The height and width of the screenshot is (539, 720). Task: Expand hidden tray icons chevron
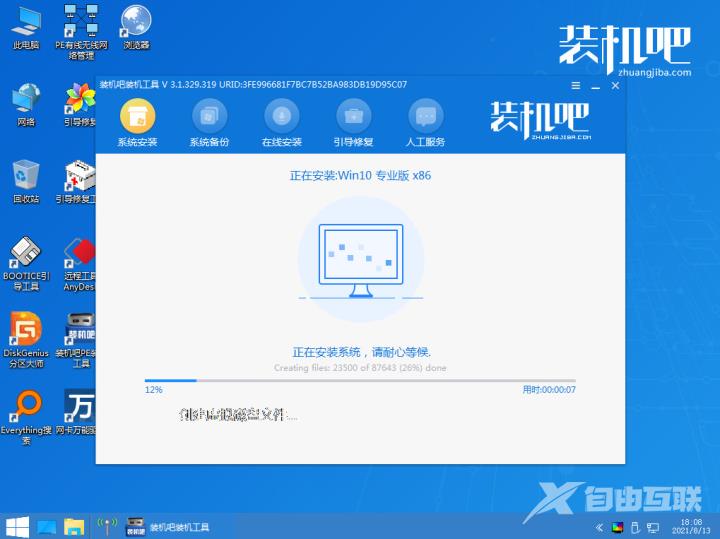(599, 528)
